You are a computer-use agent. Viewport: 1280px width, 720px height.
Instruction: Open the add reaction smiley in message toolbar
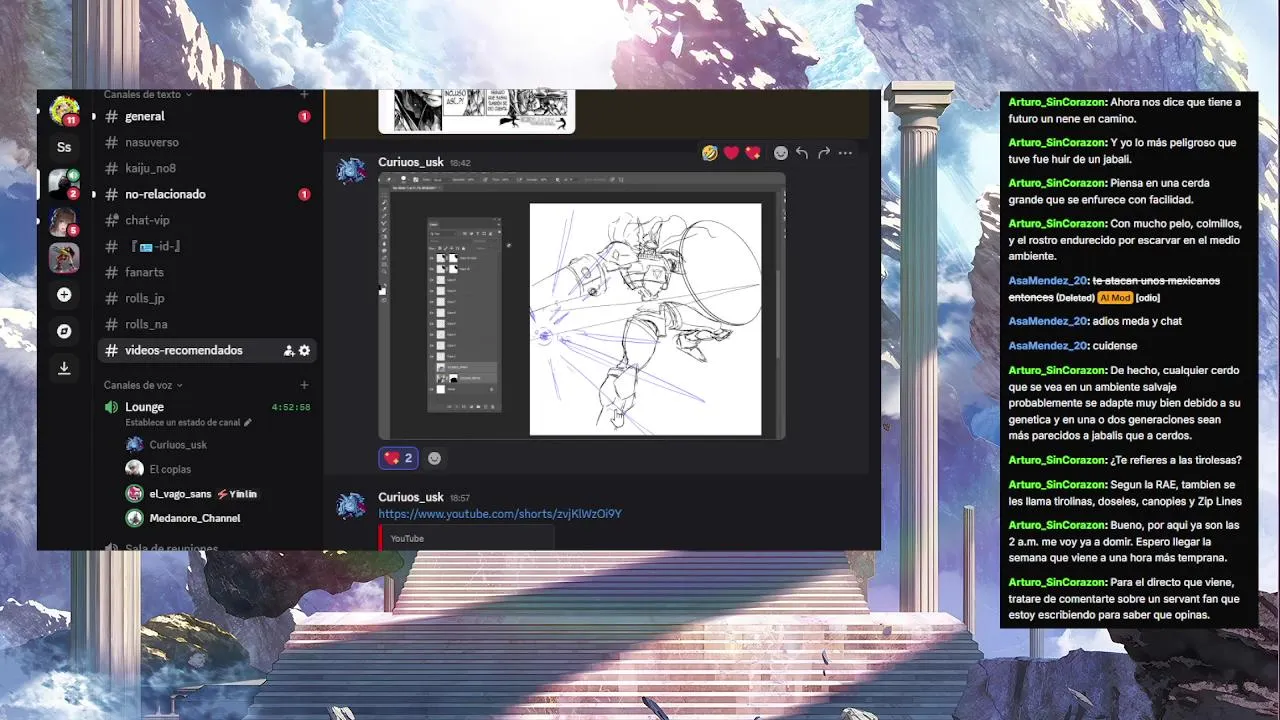point(781,153)
